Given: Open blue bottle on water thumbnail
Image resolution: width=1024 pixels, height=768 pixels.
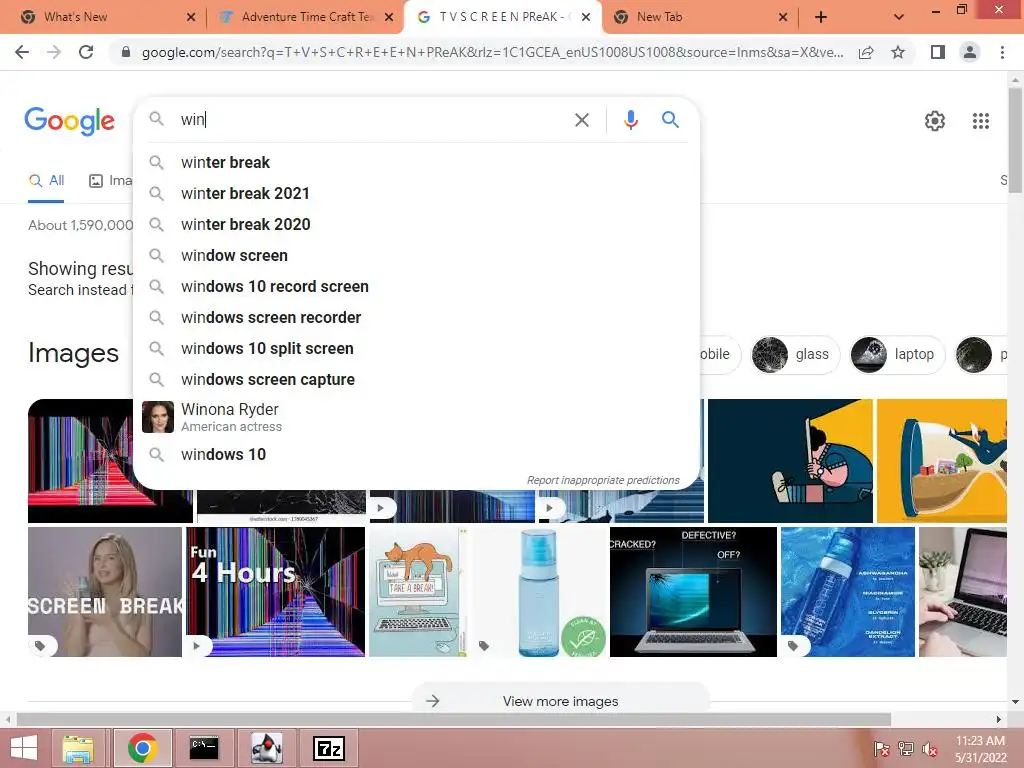Looking at the screenshot, I should pos(847,592).
